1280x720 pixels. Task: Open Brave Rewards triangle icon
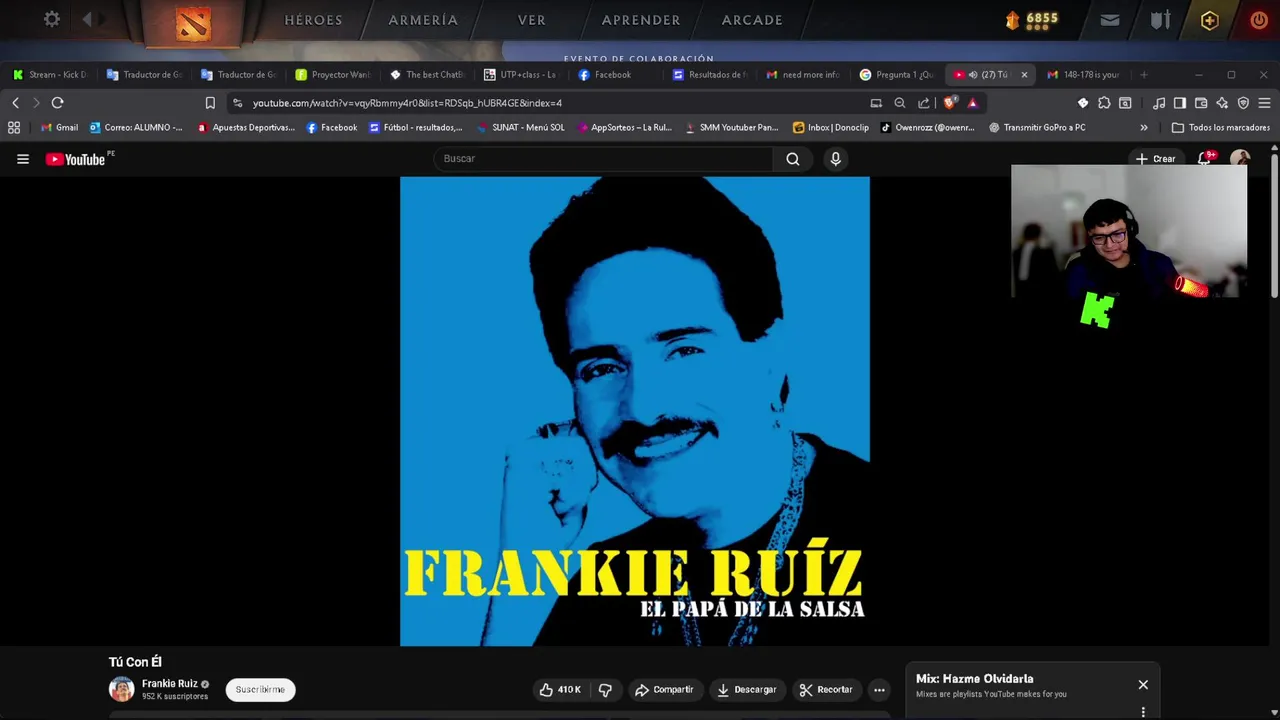(x=972, y=102)
